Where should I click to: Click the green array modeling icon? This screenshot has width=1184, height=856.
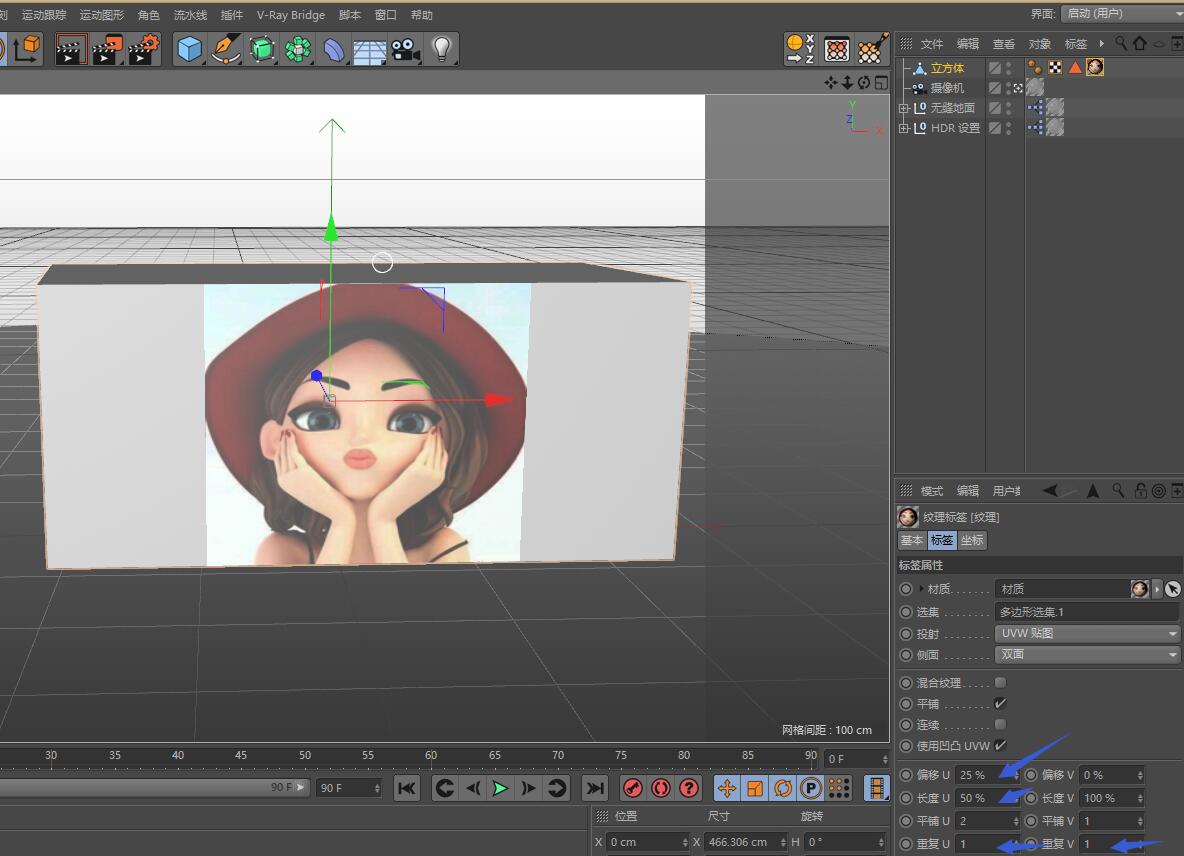pos(298,49)
